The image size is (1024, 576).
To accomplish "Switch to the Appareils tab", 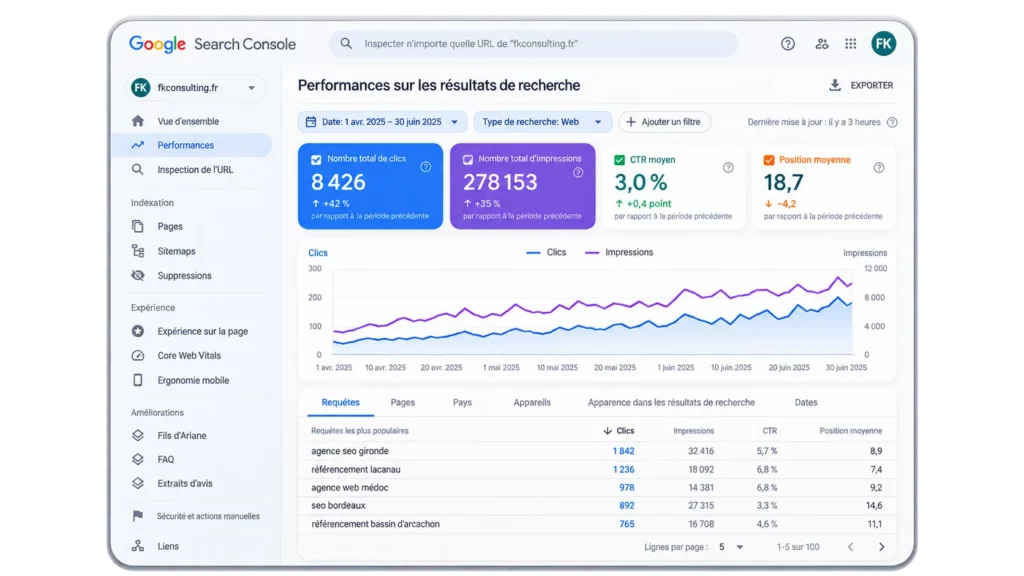I will (532, 402).
